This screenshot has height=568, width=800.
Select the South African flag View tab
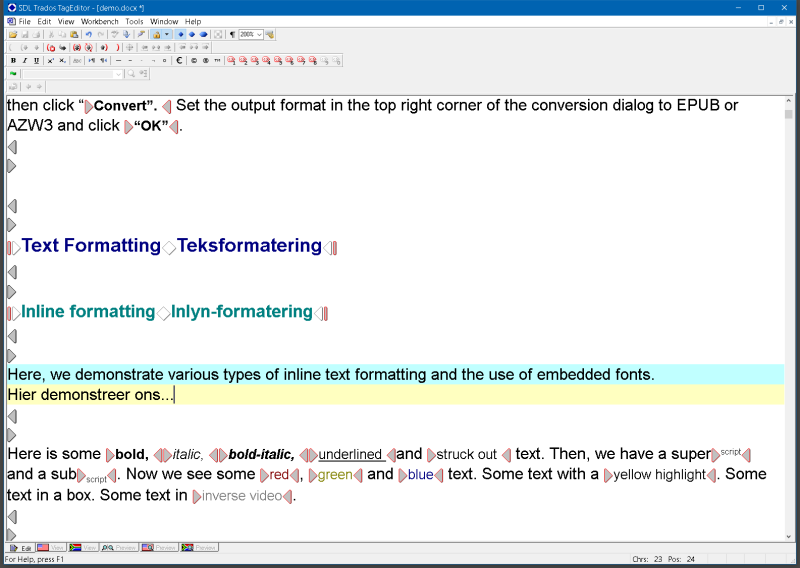coord(83,548)
